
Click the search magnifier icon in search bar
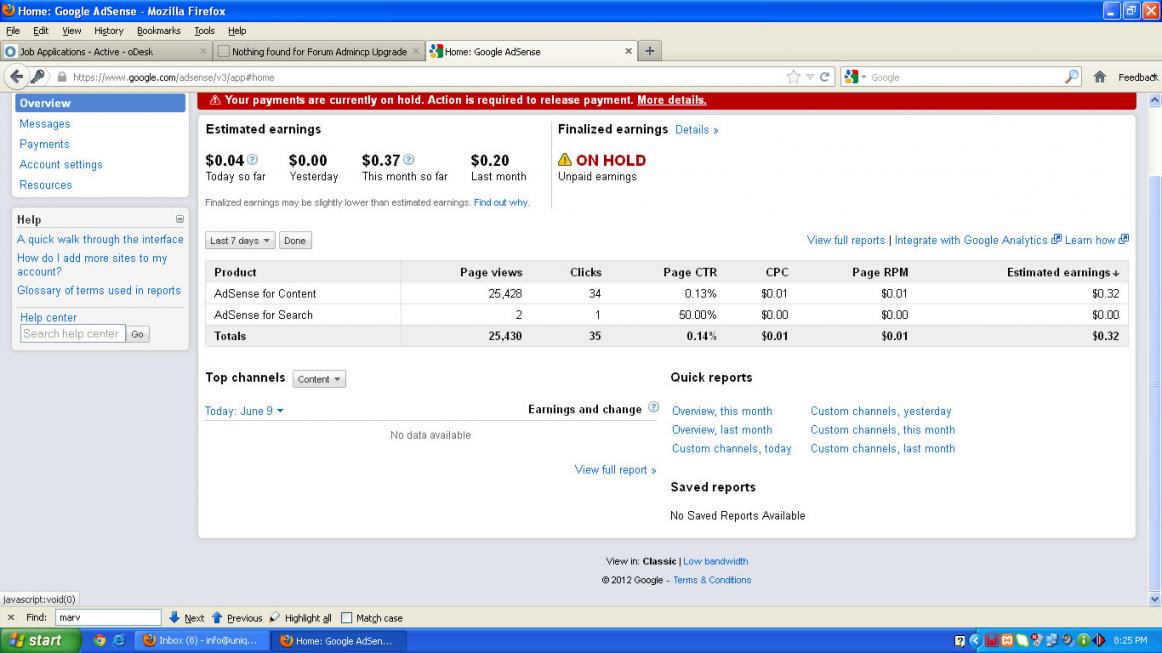(1072, 77)
